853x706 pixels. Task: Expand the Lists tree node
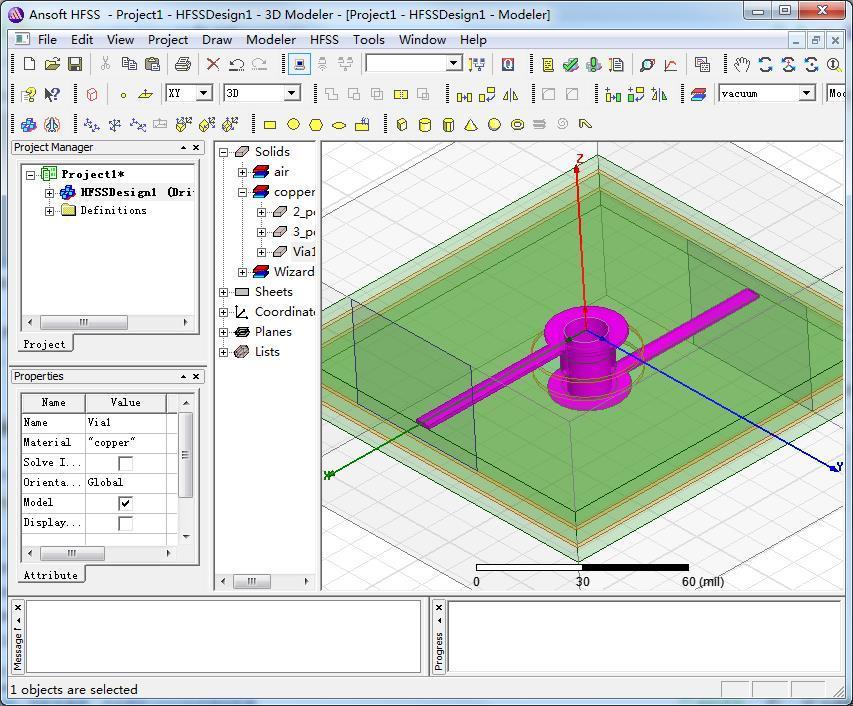pyautogui.click(x=223, y=352)
